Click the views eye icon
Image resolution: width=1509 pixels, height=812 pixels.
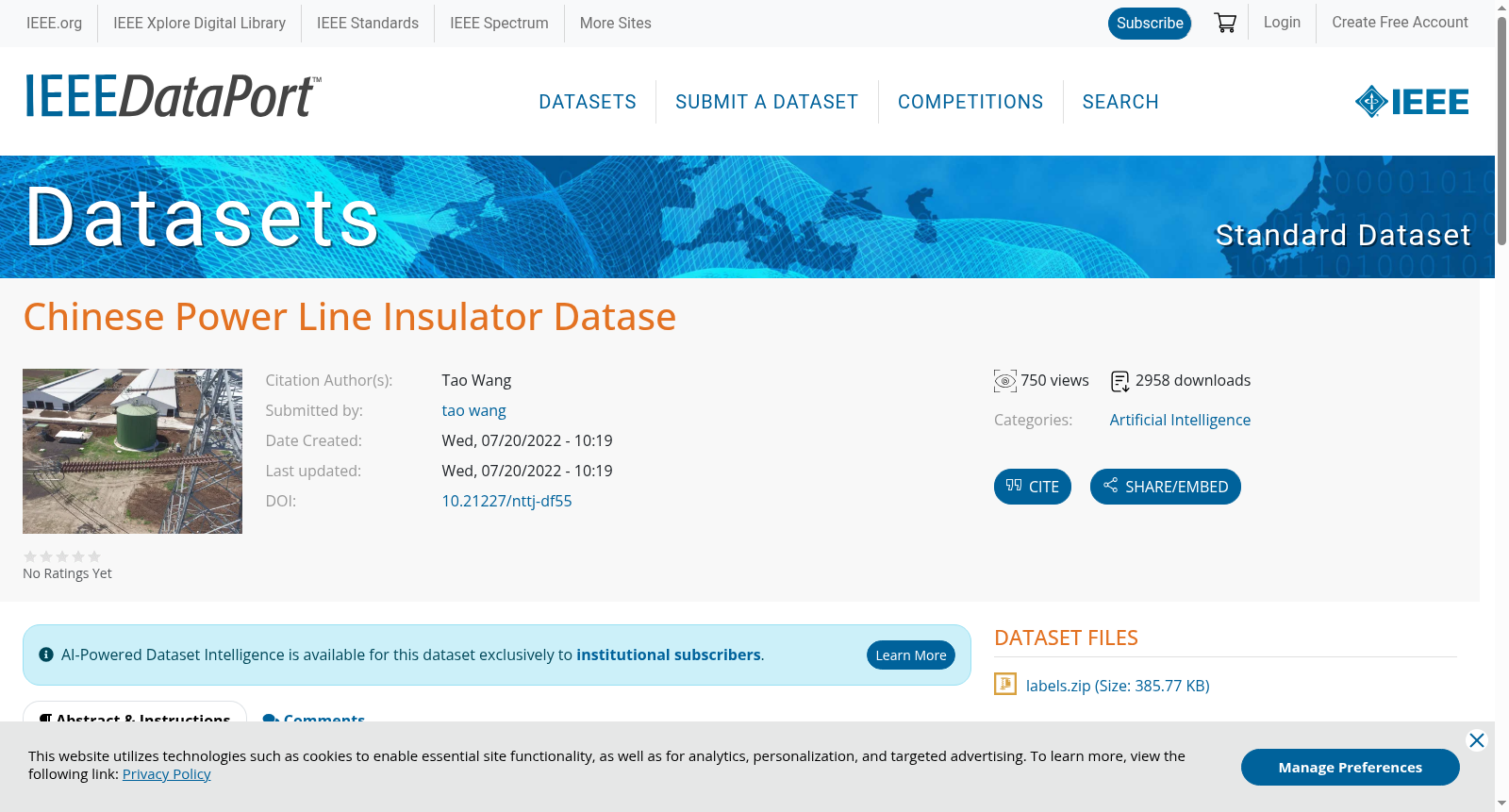pos(1005,381)
